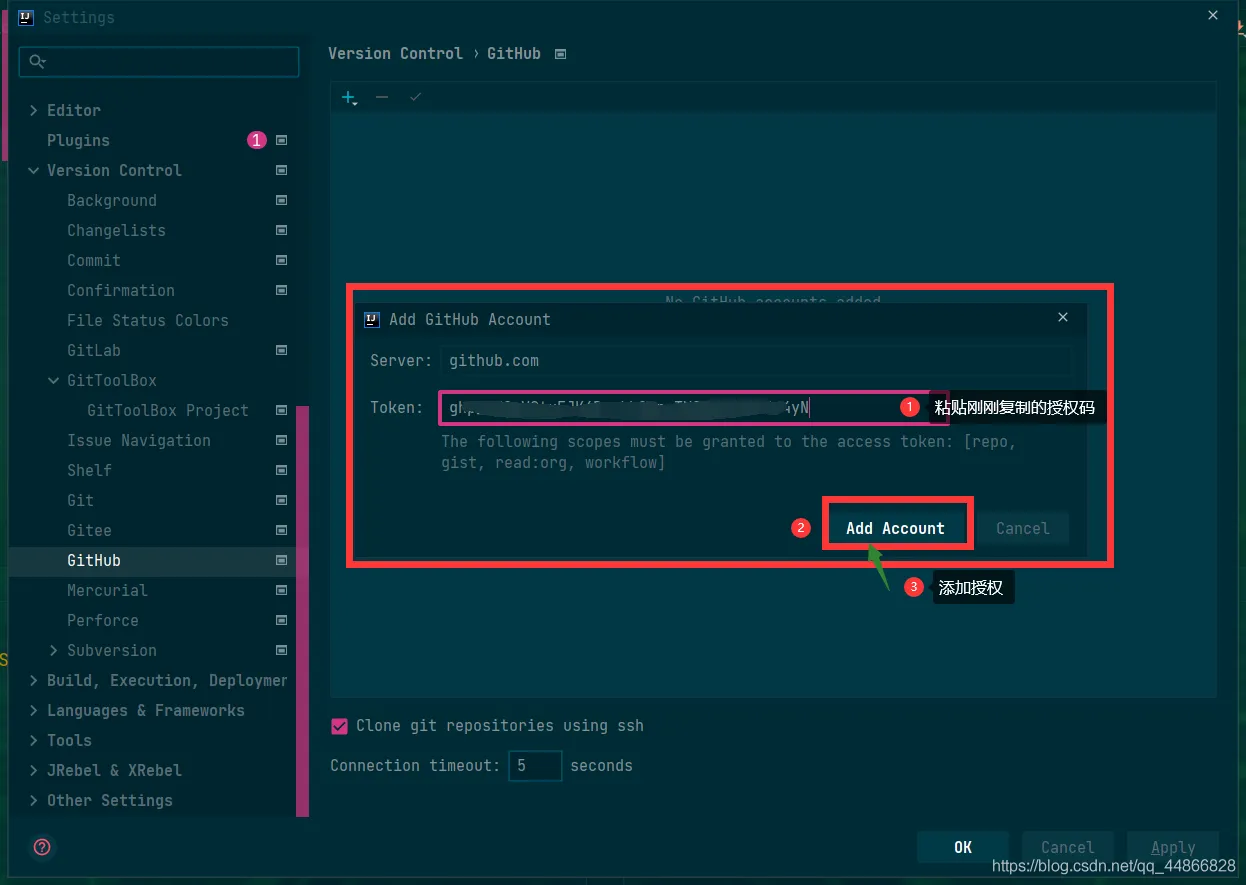Click Cancel in the Settings window
1246x885 pixels.
(1067, 847)
